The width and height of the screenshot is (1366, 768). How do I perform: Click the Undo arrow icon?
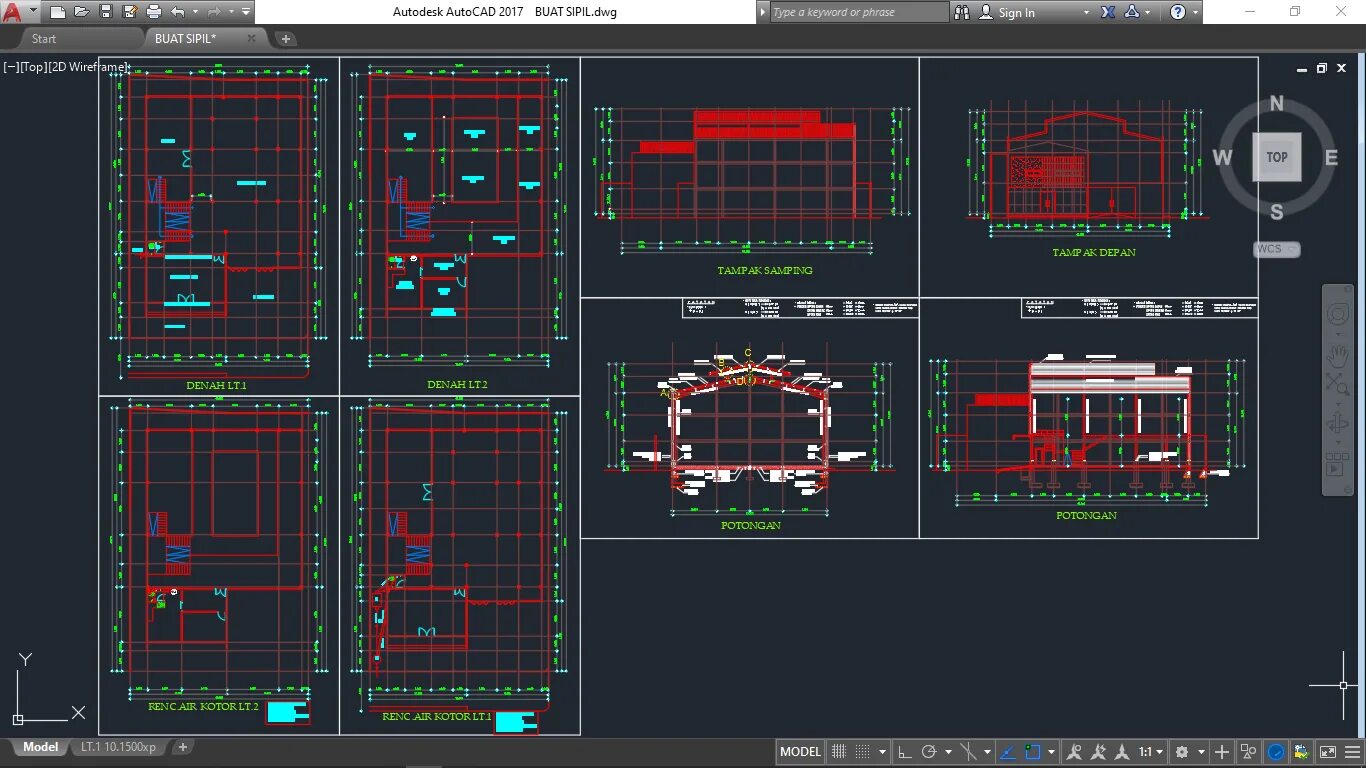click(178, 12)
